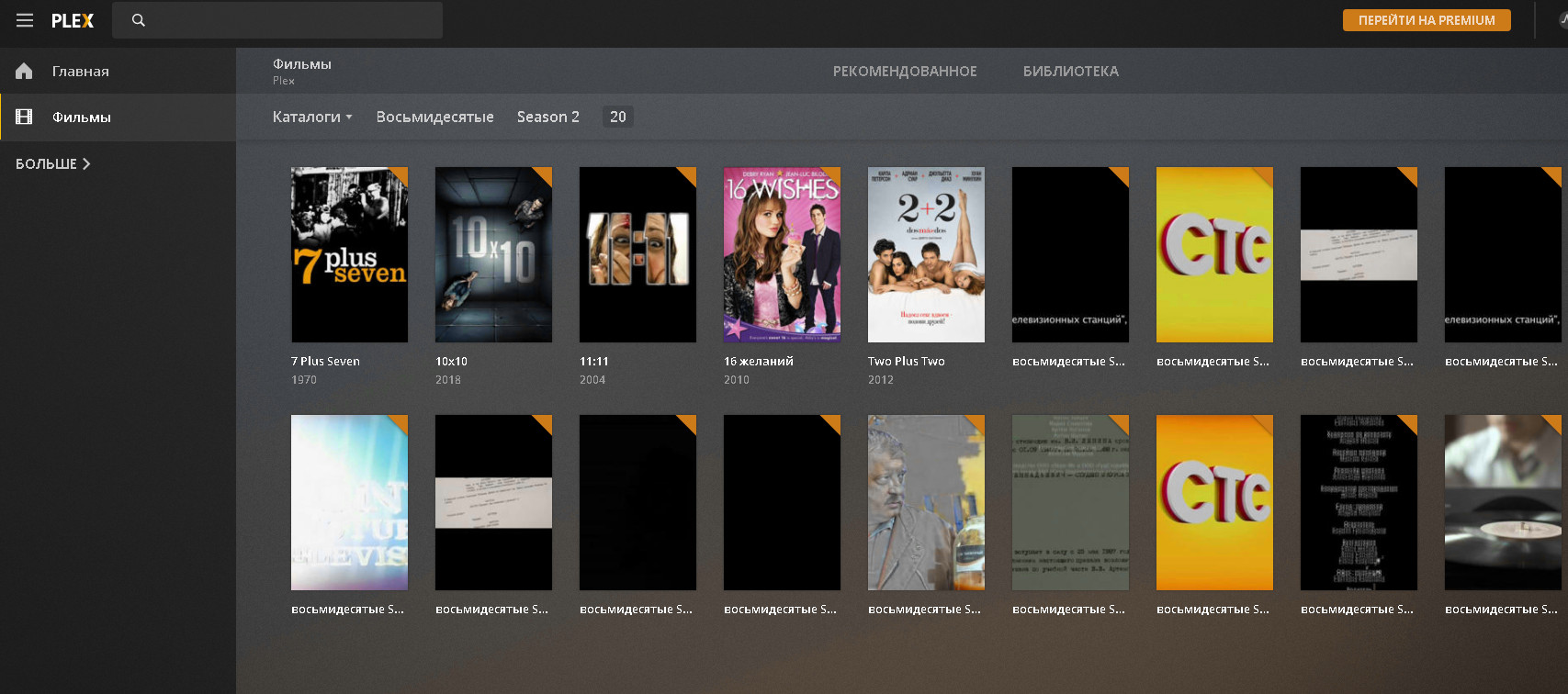Click the year "2010"
Image resolution: width=1568 pixels, height=694 pixels.
coord(737,380)
